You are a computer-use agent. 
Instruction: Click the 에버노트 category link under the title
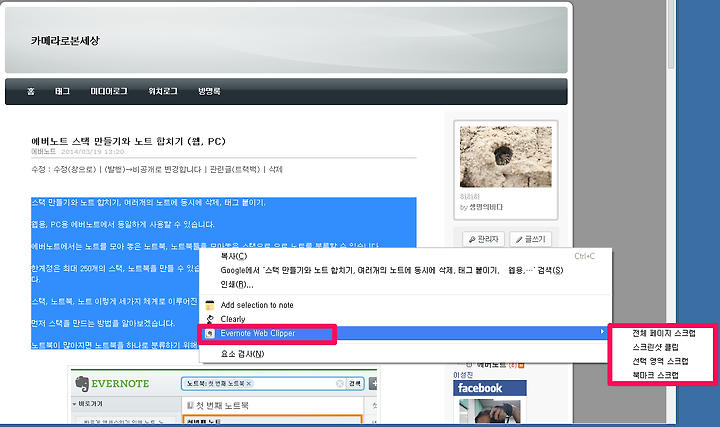44,152
